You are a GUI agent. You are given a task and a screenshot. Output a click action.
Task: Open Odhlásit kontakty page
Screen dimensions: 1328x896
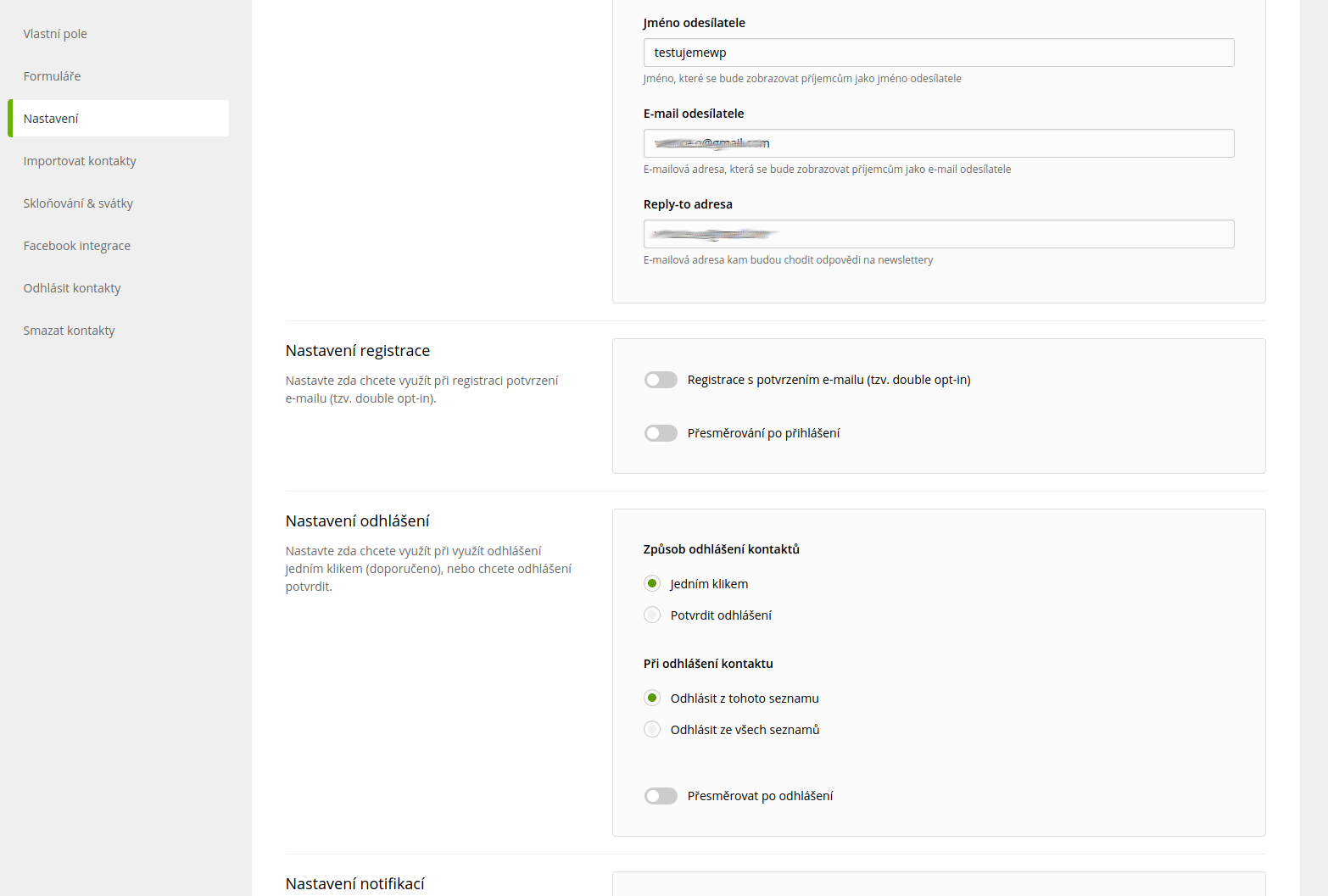[72, 288]
